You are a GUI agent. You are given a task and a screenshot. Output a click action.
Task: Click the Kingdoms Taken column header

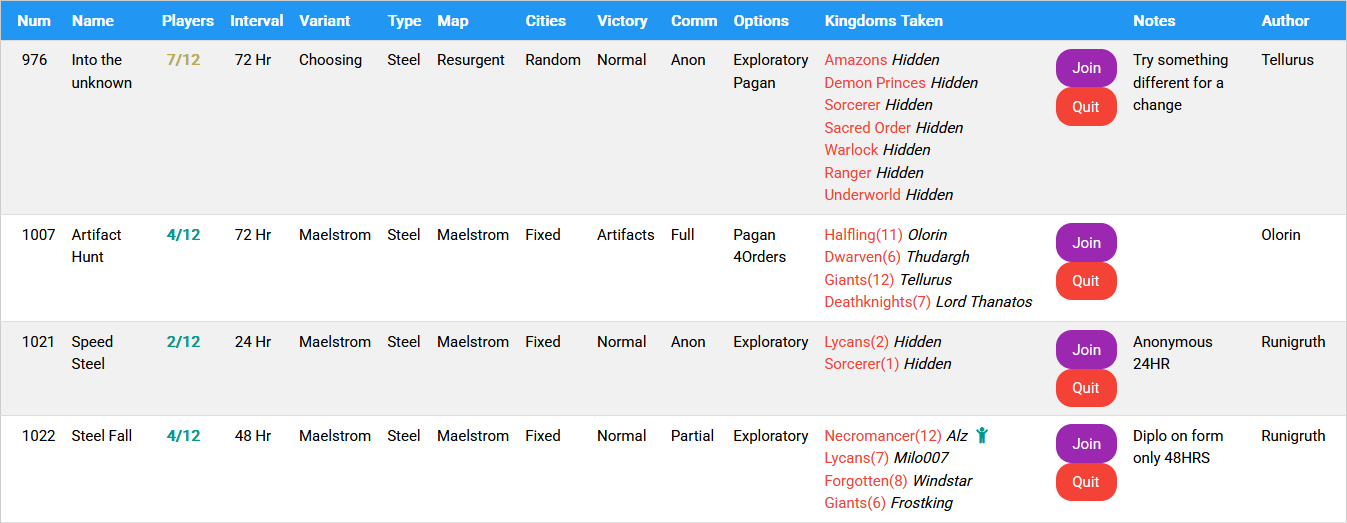(x=883, y=20)
